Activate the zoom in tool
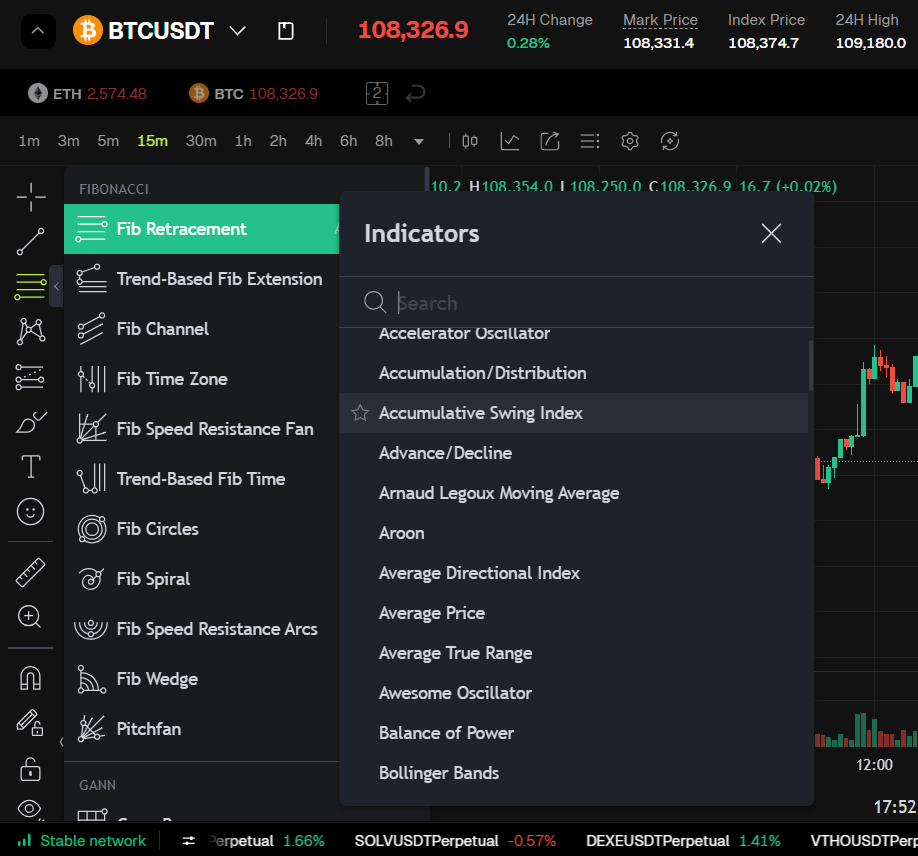This screenshot has width=918, height=856. point(30,617)
